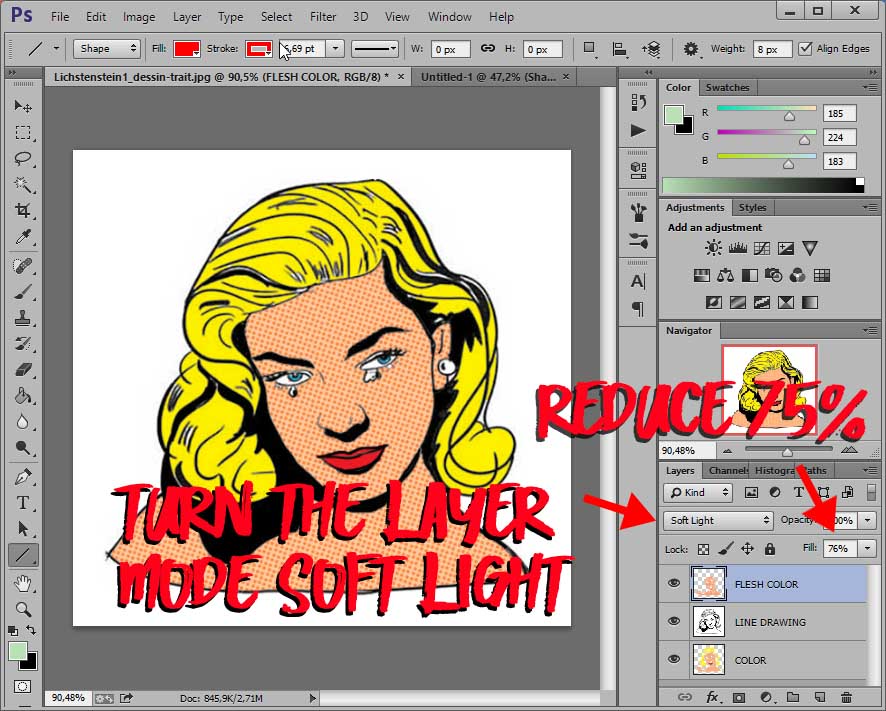This screenshot has height=711, width=886.
Task: Open stroke width dropdown arrow
Action: click(x=335, y=49)
